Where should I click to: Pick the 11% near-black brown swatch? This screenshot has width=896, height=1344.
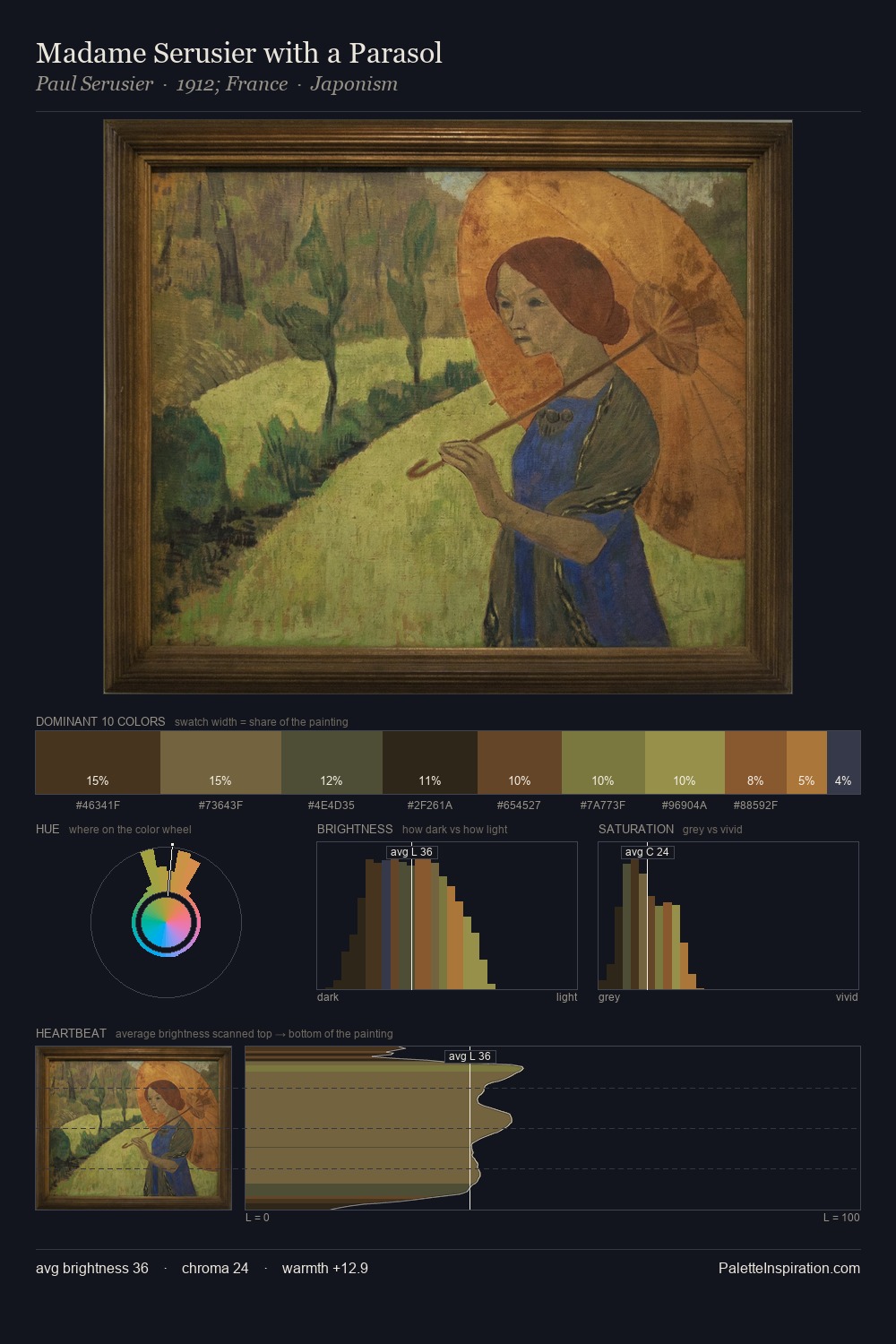(430, 762)
